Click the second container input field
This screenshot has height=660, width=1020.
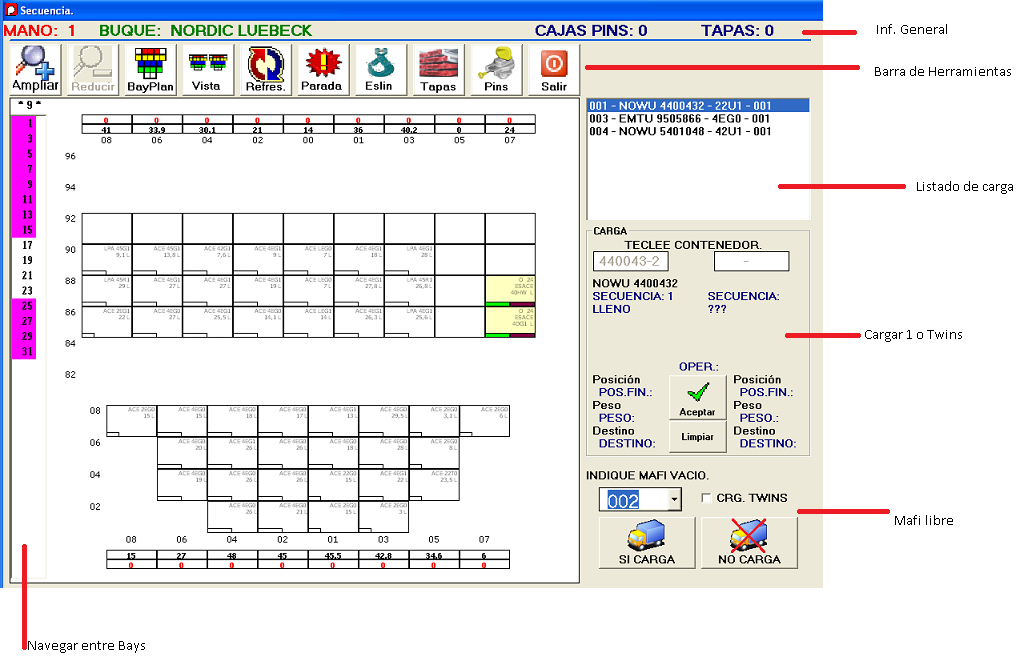coord(751,261)
